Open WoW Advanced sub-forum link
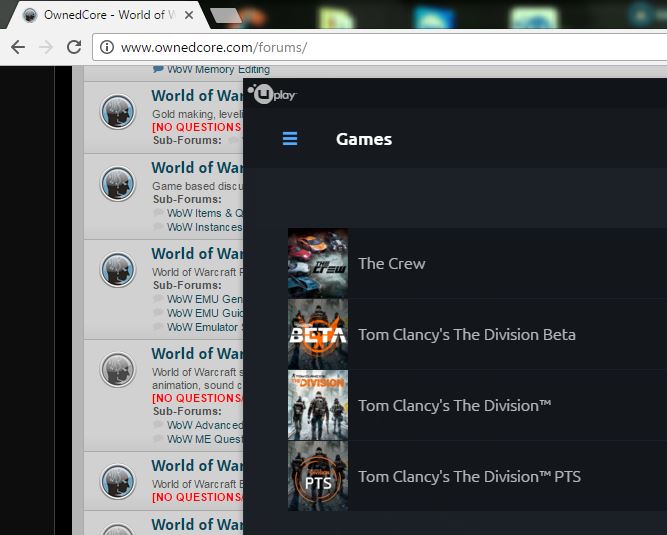 click(205, 425)
